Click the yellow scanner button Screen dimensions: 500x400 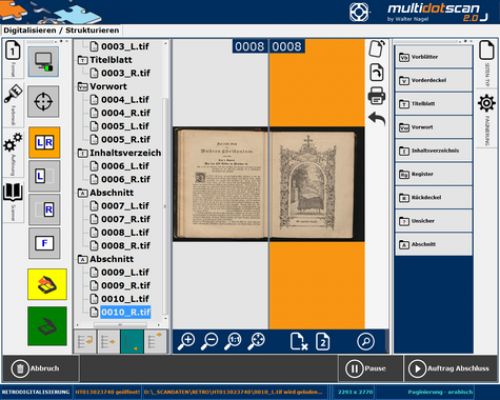[47, 284]
